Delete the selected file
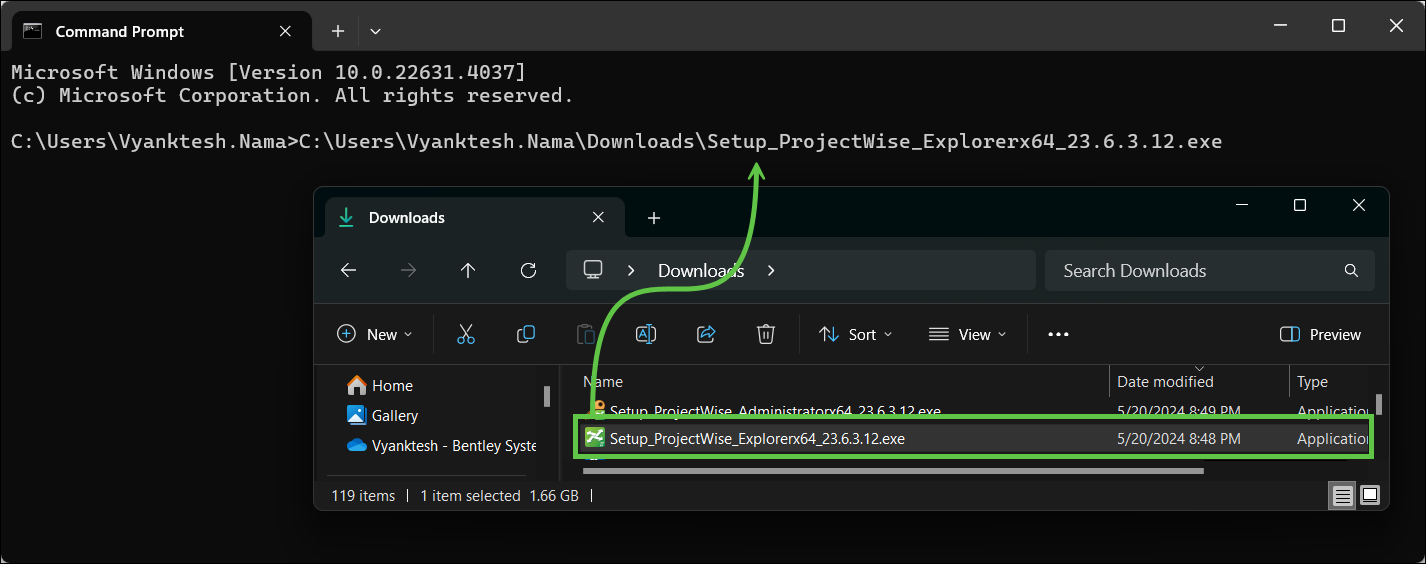The width and height of the screenshot is (1426, 564). click(766, 334)
